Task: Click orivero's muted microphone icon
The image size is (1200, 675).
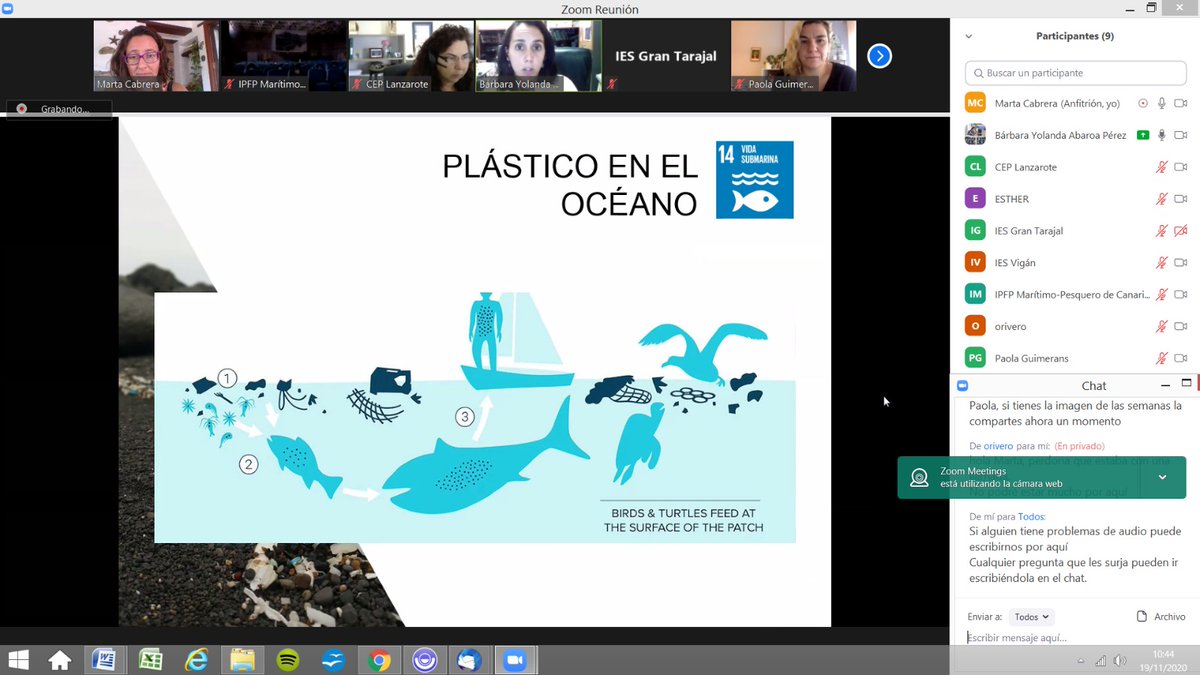Action: tap(1161, 327)
